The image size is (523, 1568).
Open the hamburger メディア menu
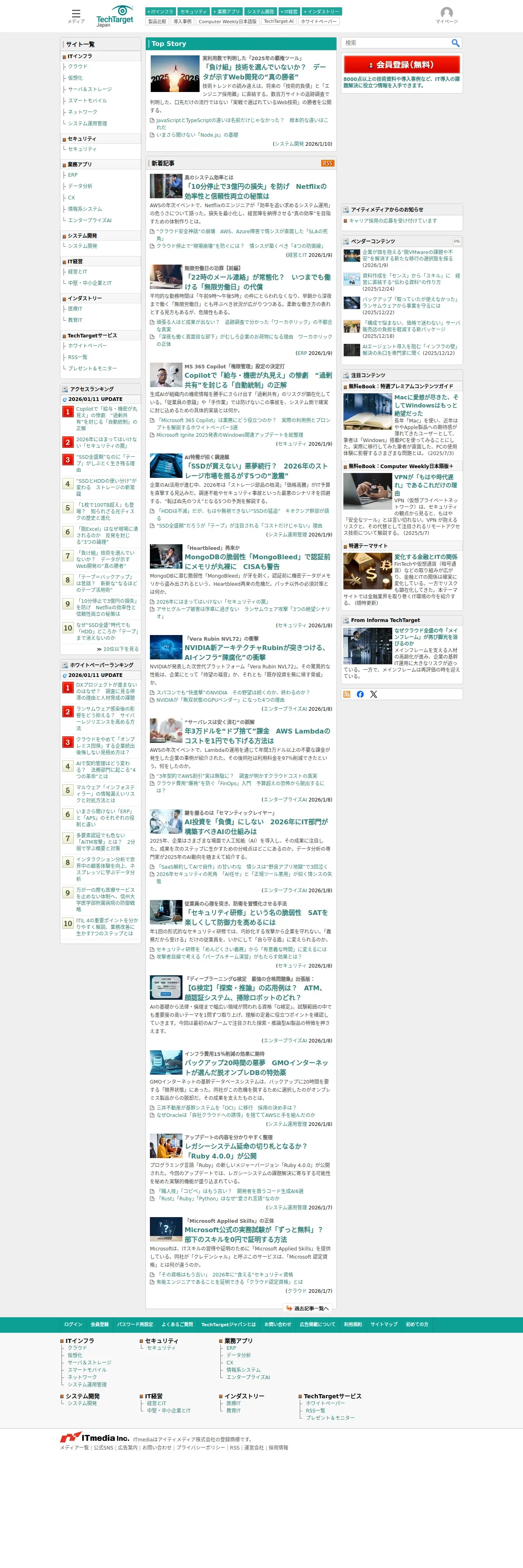[x=76, y=15]
